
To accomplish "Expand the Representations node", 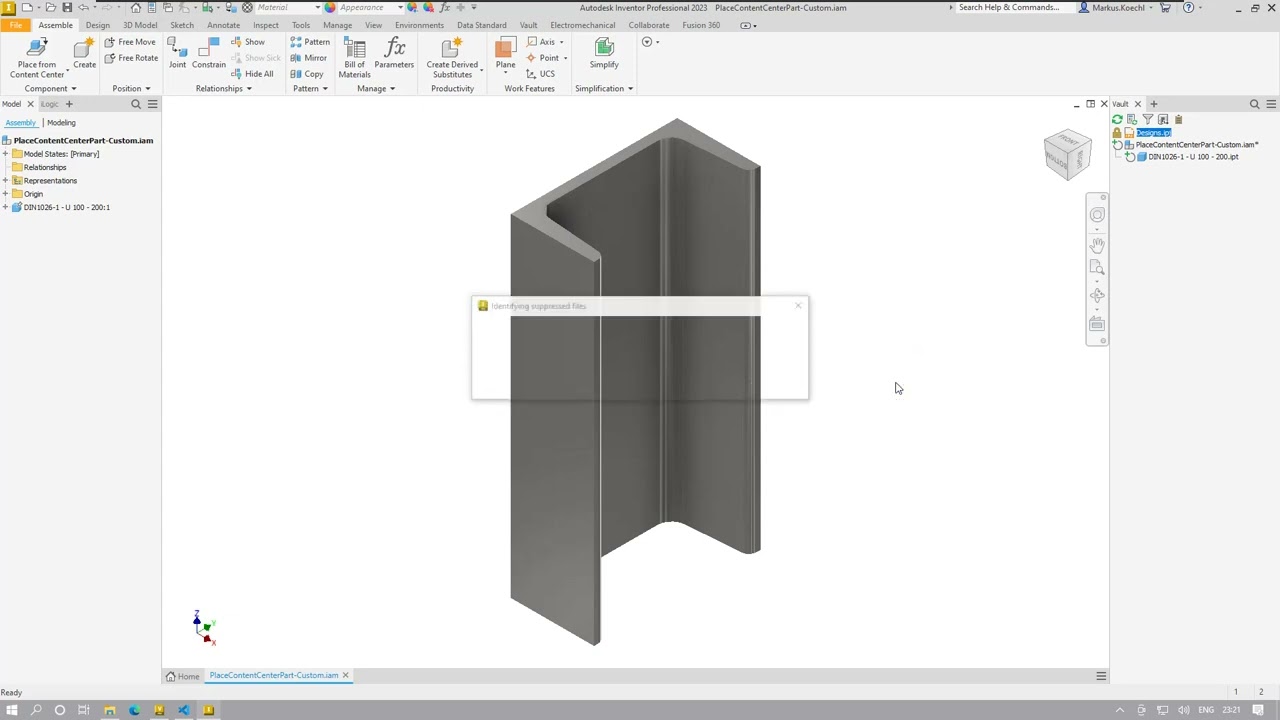I will click(x=5, y=181).
